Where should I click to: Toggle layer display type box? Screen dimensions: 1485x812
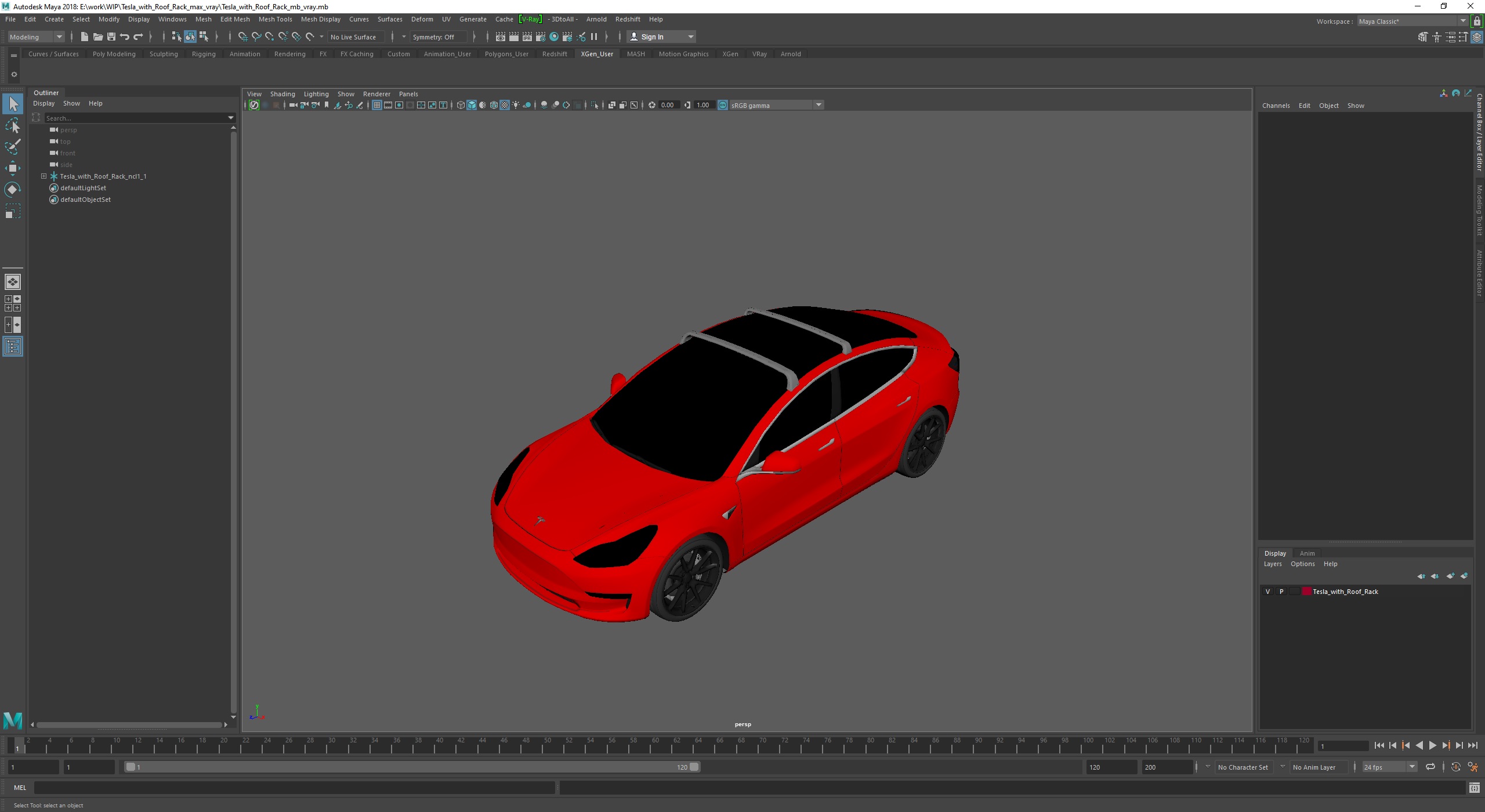coord(1294,592)
